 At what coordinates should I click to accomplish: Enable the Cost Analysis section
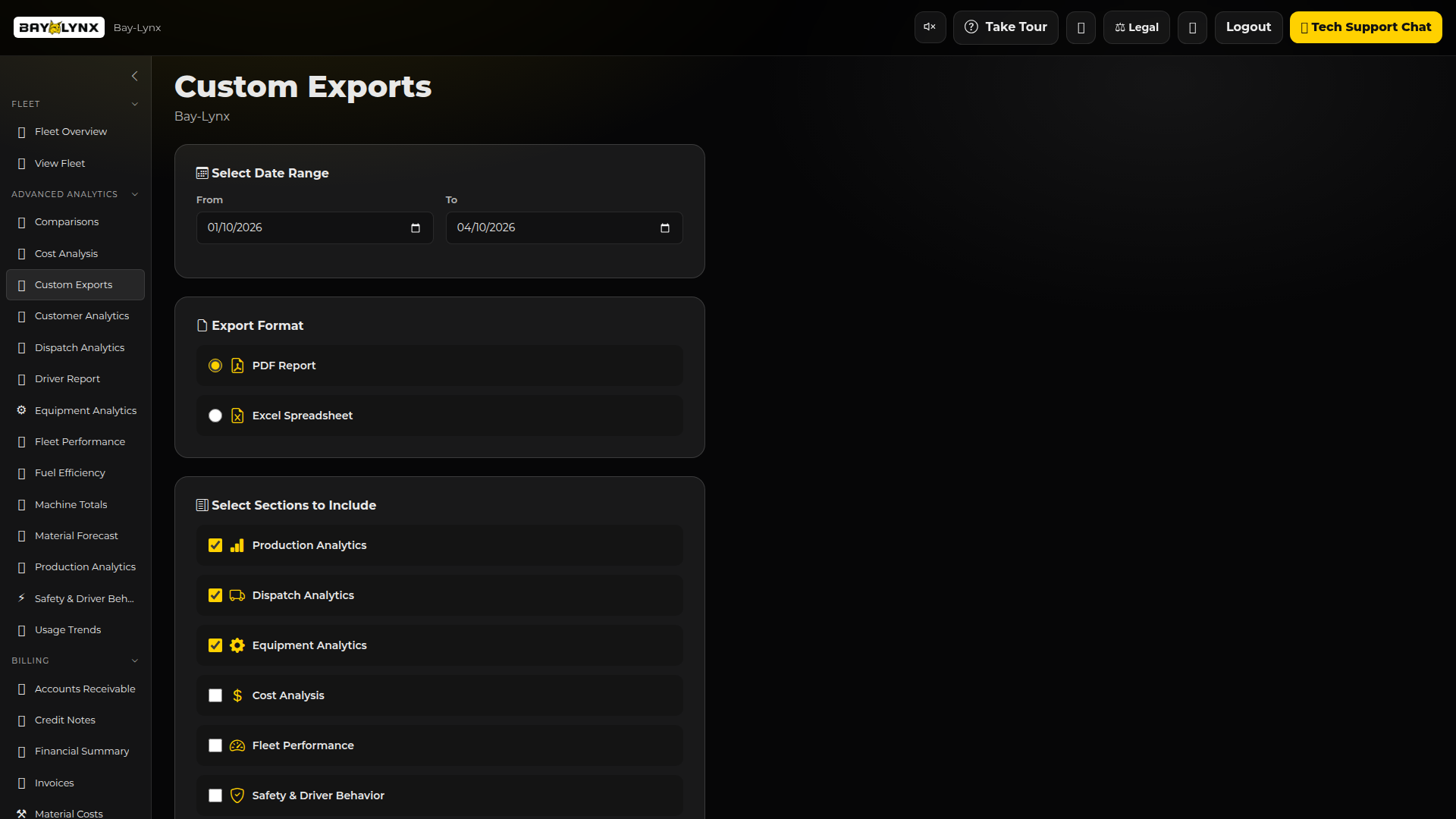(215, 695)
